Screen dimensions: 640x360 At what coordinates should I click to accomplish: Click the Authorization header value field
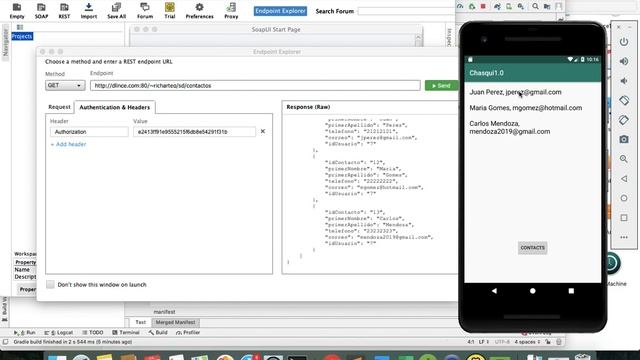pos(194,132)
